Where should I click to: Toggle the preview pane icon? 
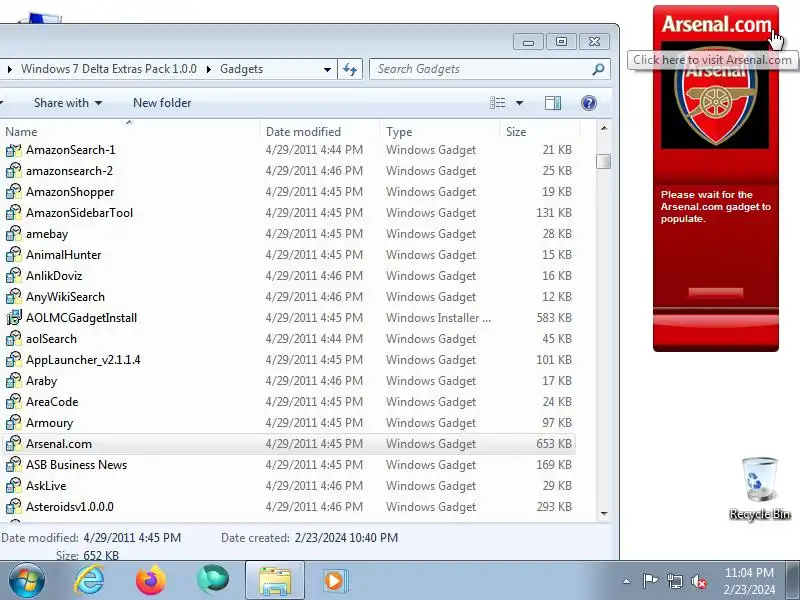pyautogui.click(x=553, y=103)
